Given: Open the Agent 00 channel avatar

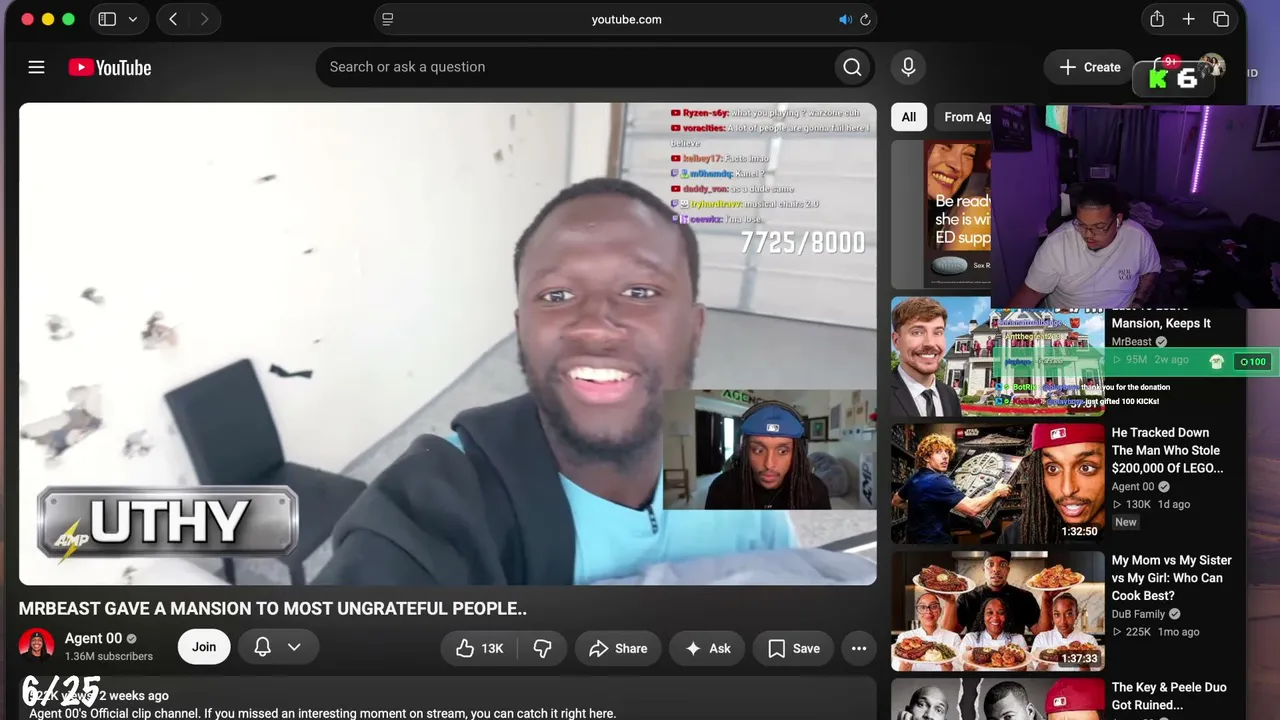Looking at the screenshot, I should coord(37,647).
